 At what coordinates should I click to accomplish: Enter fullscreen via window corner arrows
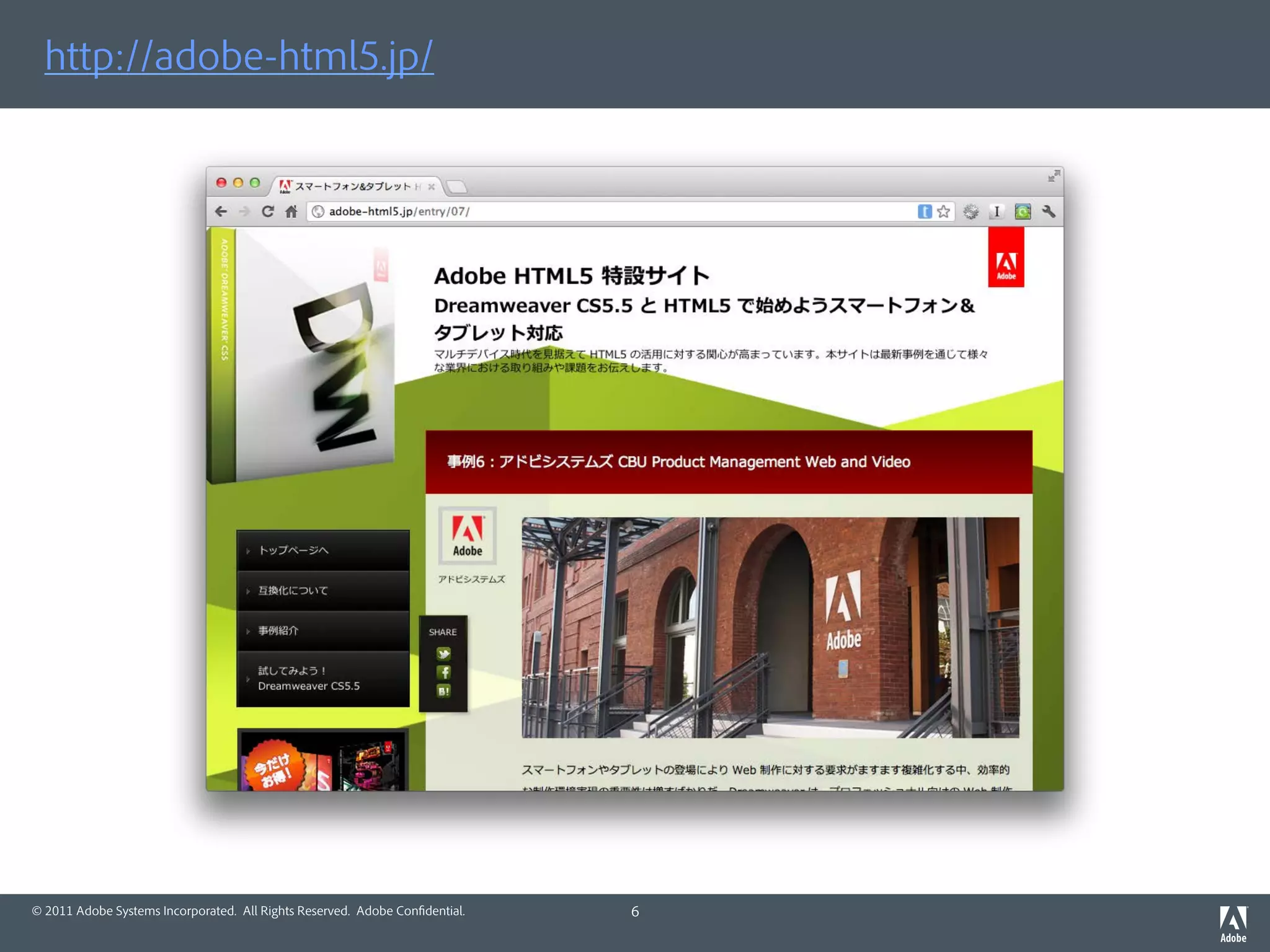1054,176
